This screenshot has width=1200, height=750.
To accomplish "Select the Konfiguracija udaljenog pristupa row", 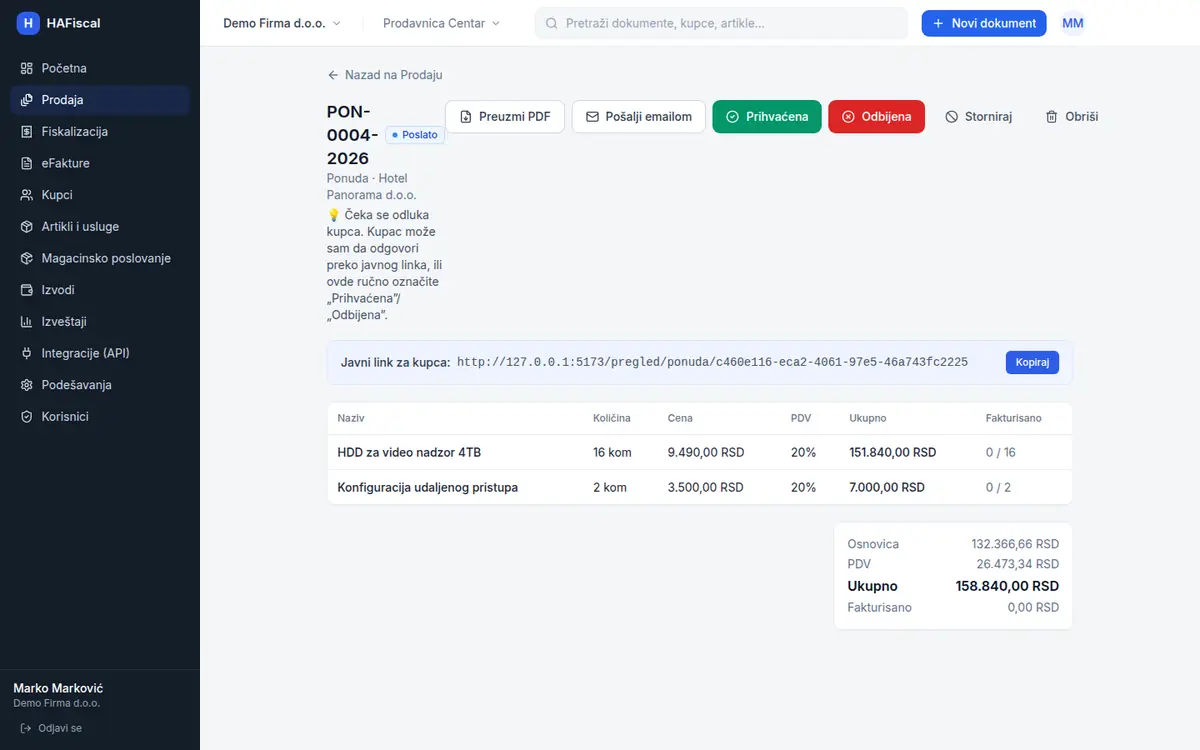I will click(700, 487).
